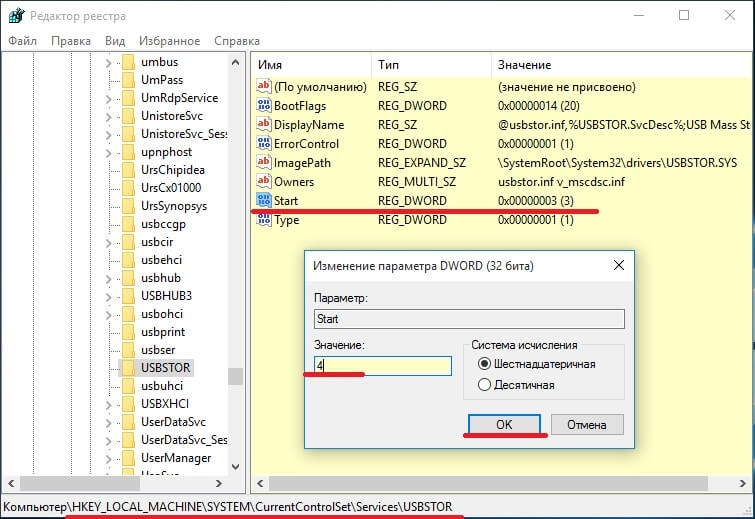Click the tree pane vertical scrollbar thumb
This screenshot has height=519, width=755.
pos(236,376)
